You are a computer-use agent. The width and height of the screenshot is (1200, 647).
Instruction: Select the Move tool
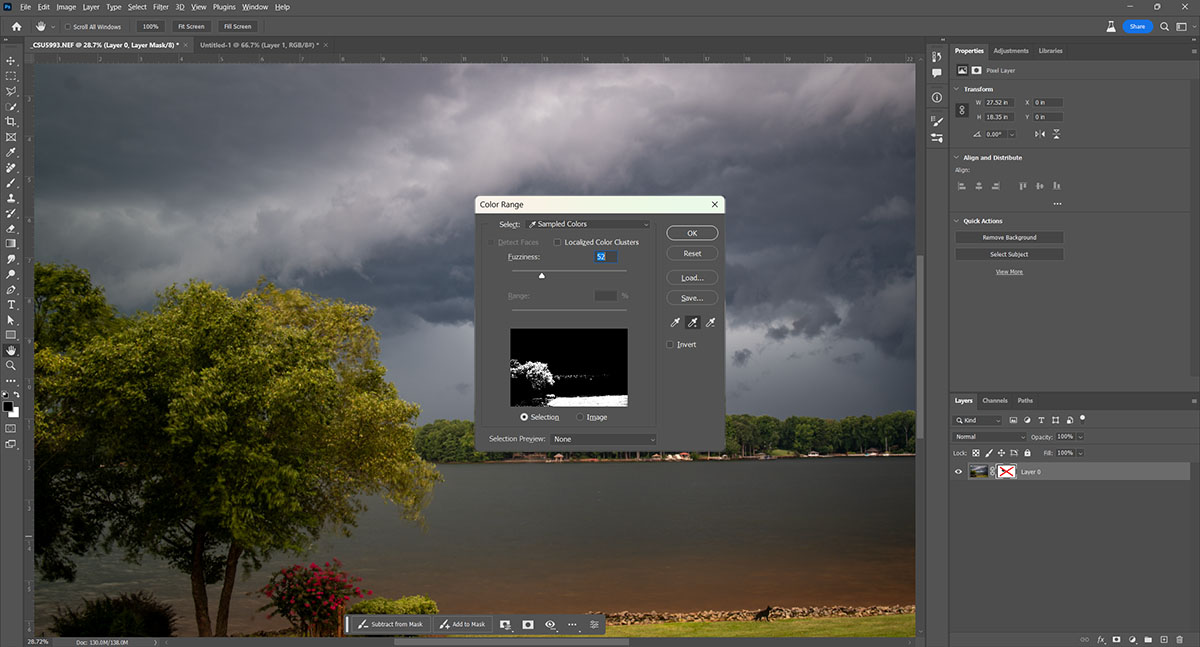11,61
